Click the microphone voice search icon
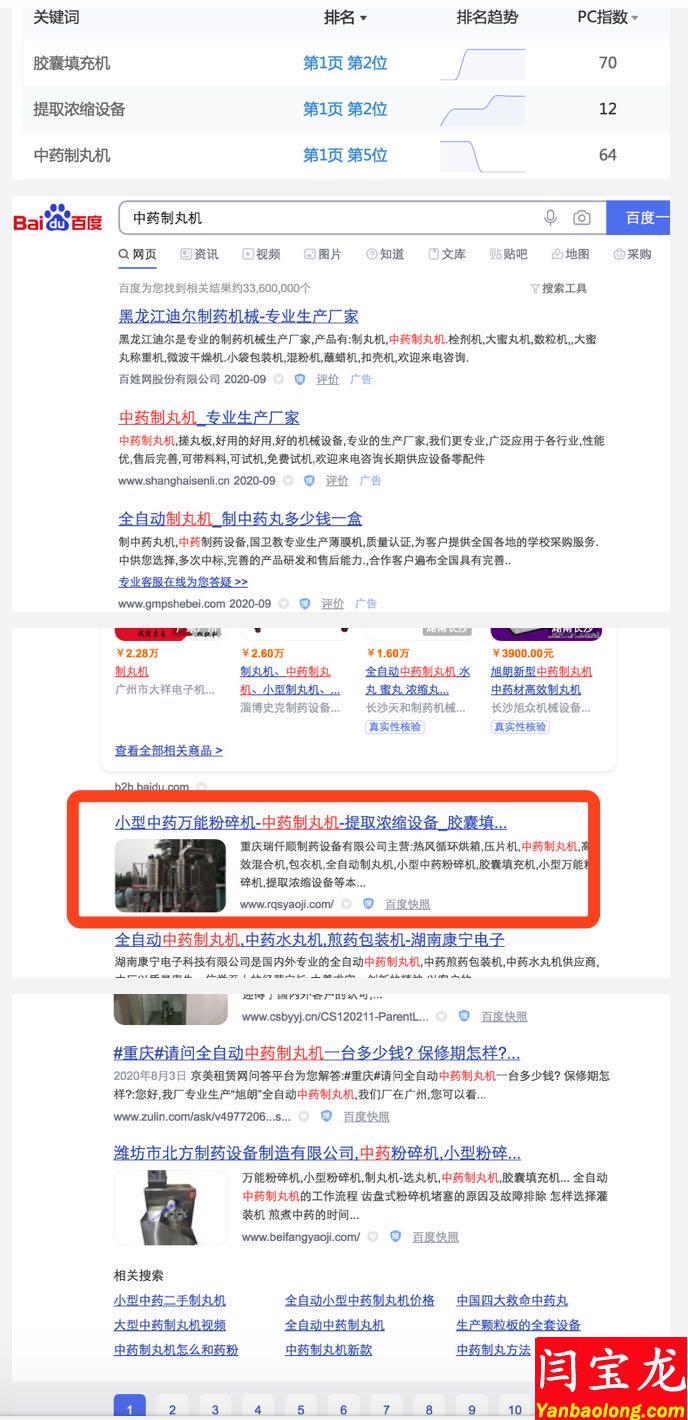The width and height of the screenshot is (688, 1420). (550, 217)
